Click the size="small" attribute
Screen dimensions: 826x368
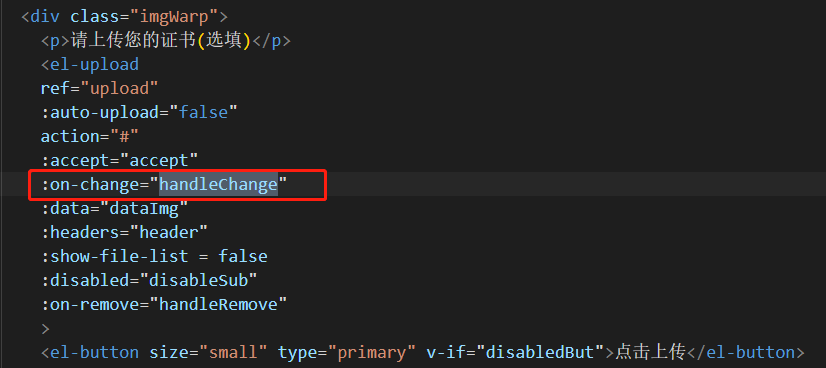pyautogui.click(x=209, y=353)
